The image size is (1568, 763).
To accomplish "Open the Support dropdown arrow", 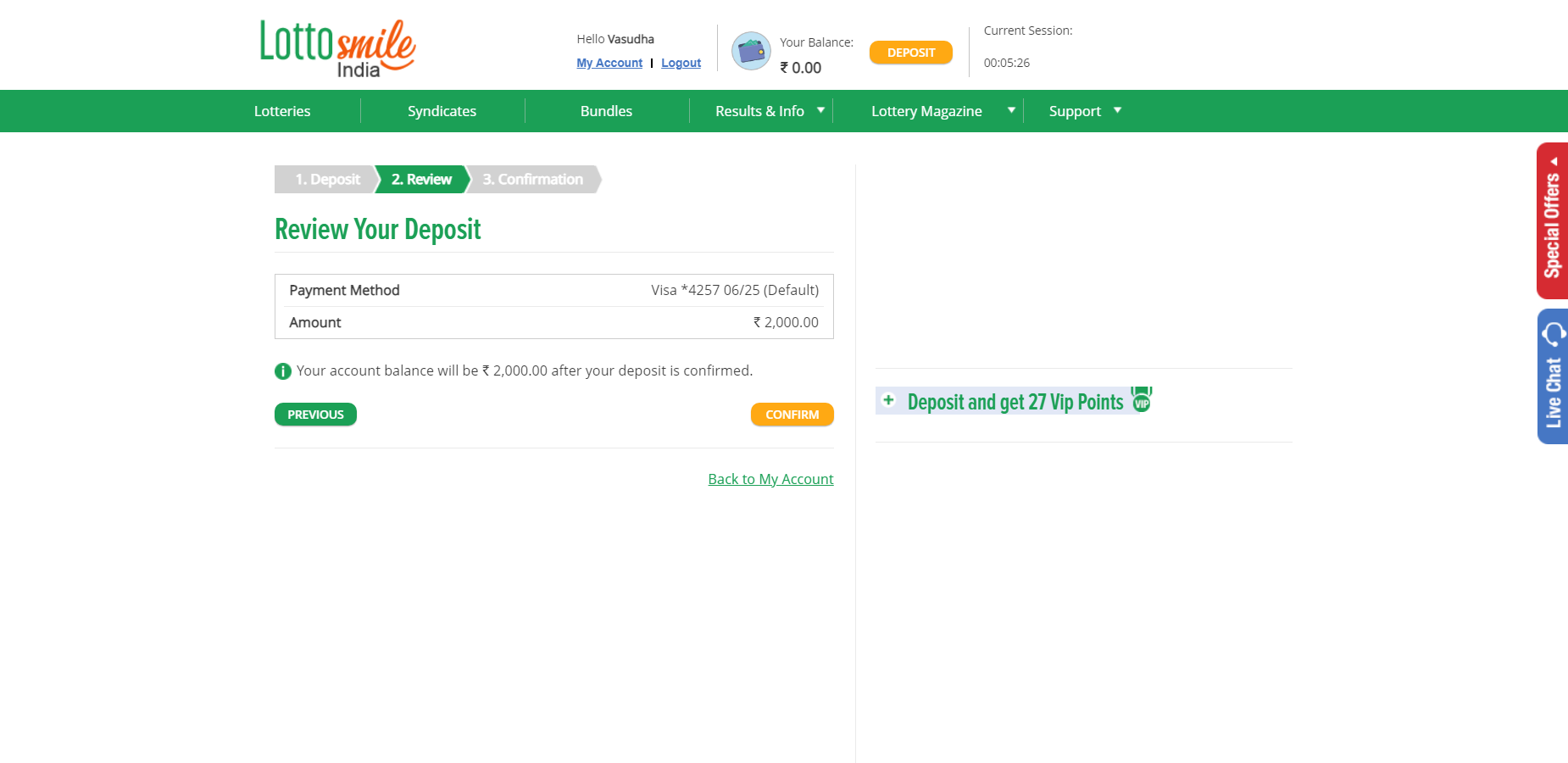I will [x=1117, y=110].
